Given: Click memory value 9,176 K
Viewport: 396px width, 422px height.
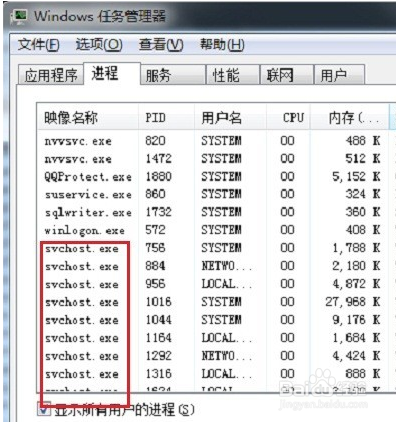Looking at the screenshot, I should [x=356, y=320].
